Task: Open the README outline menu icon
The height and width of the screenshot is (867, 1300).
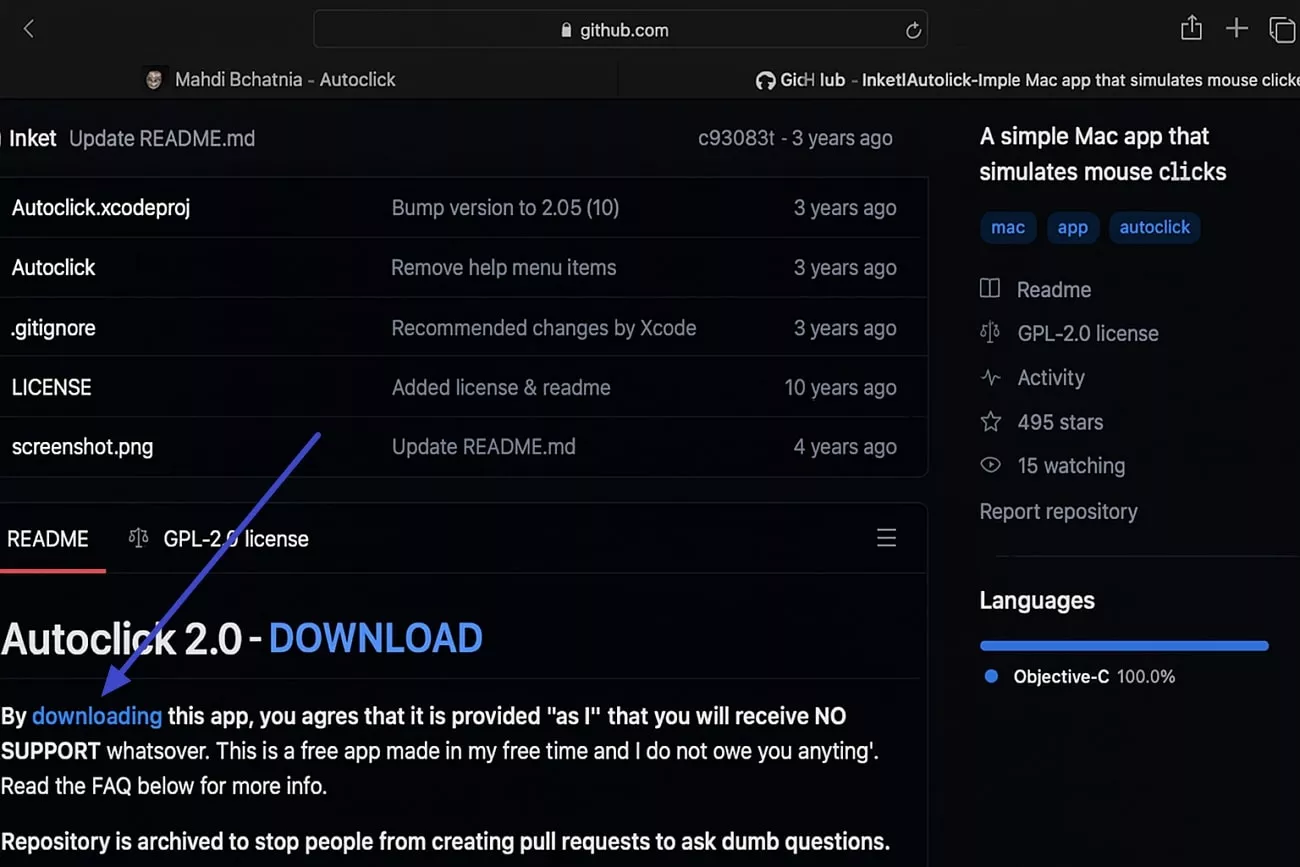Action: click(886, 538)
